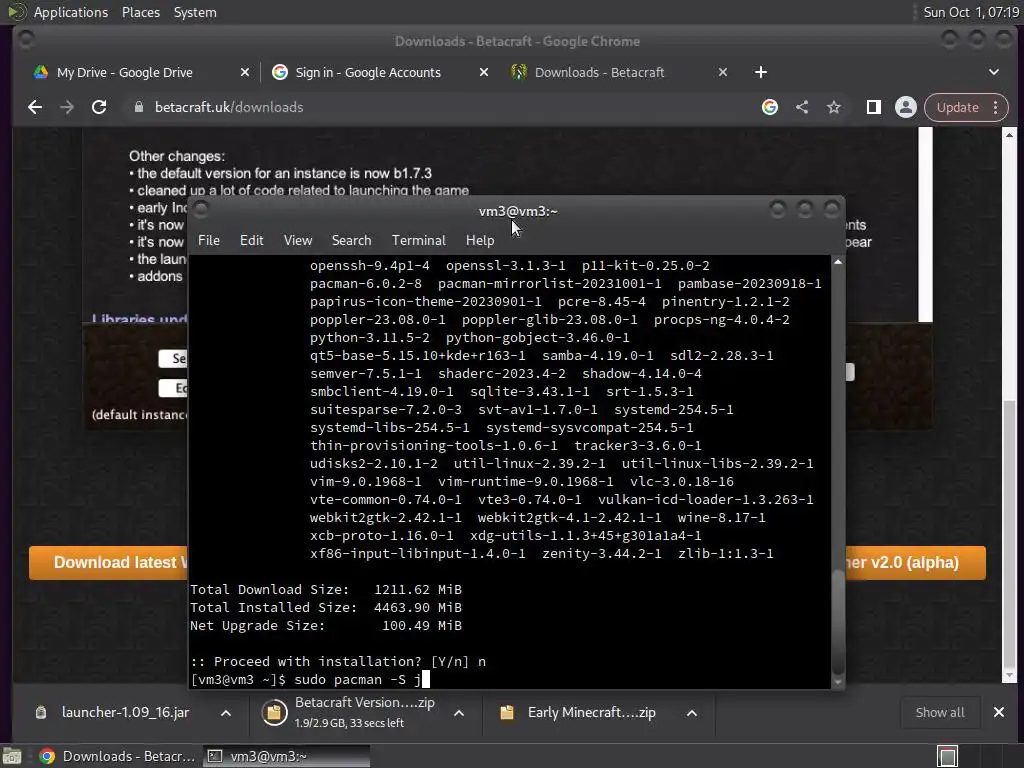Viewport: 1024px width, 768px height.
Task: Click workspace switcher in bottom panel
Action: click(x=948, y=756)
